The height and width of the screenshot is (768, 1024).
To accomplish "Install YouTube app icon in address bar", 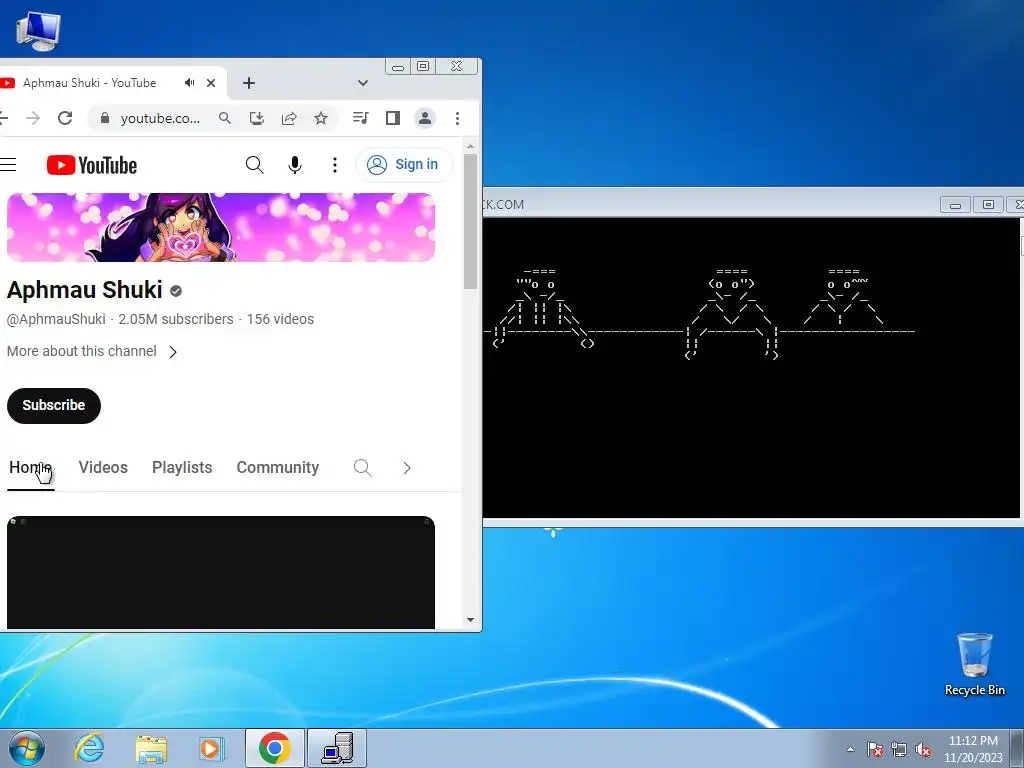I will (x=257, y=118).
